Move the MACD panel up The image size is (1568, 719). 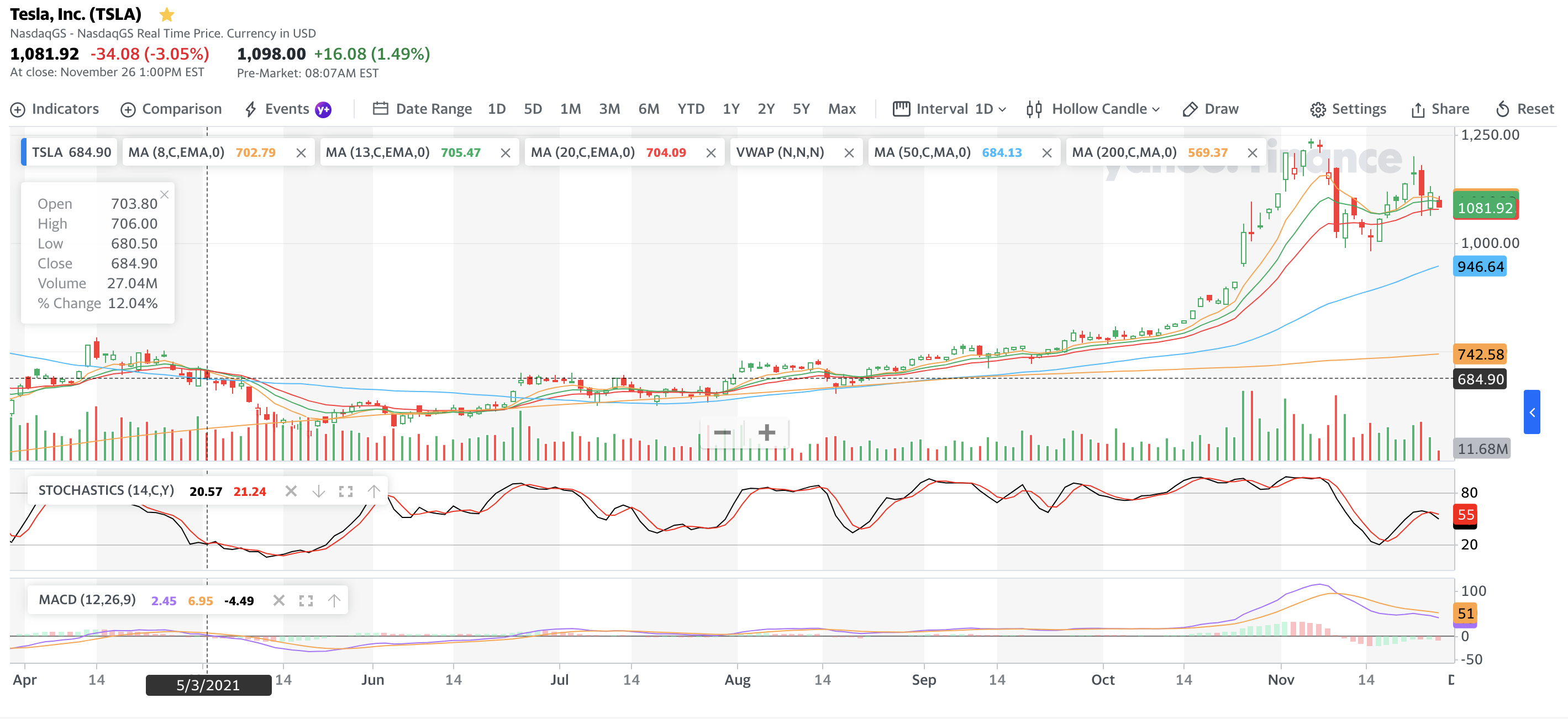point(334,600)
